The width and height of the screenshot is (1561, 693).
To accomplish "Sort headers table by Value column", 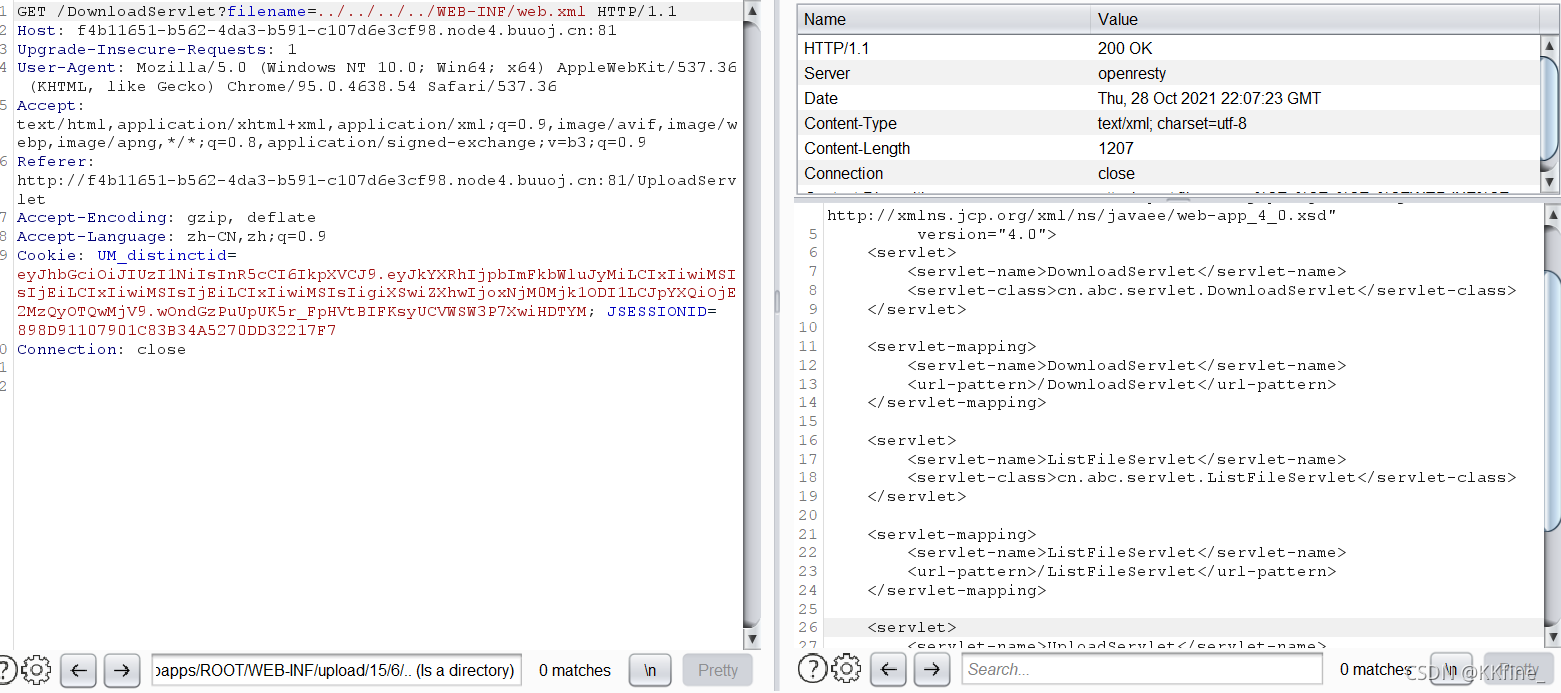I will coord(1315,19).
